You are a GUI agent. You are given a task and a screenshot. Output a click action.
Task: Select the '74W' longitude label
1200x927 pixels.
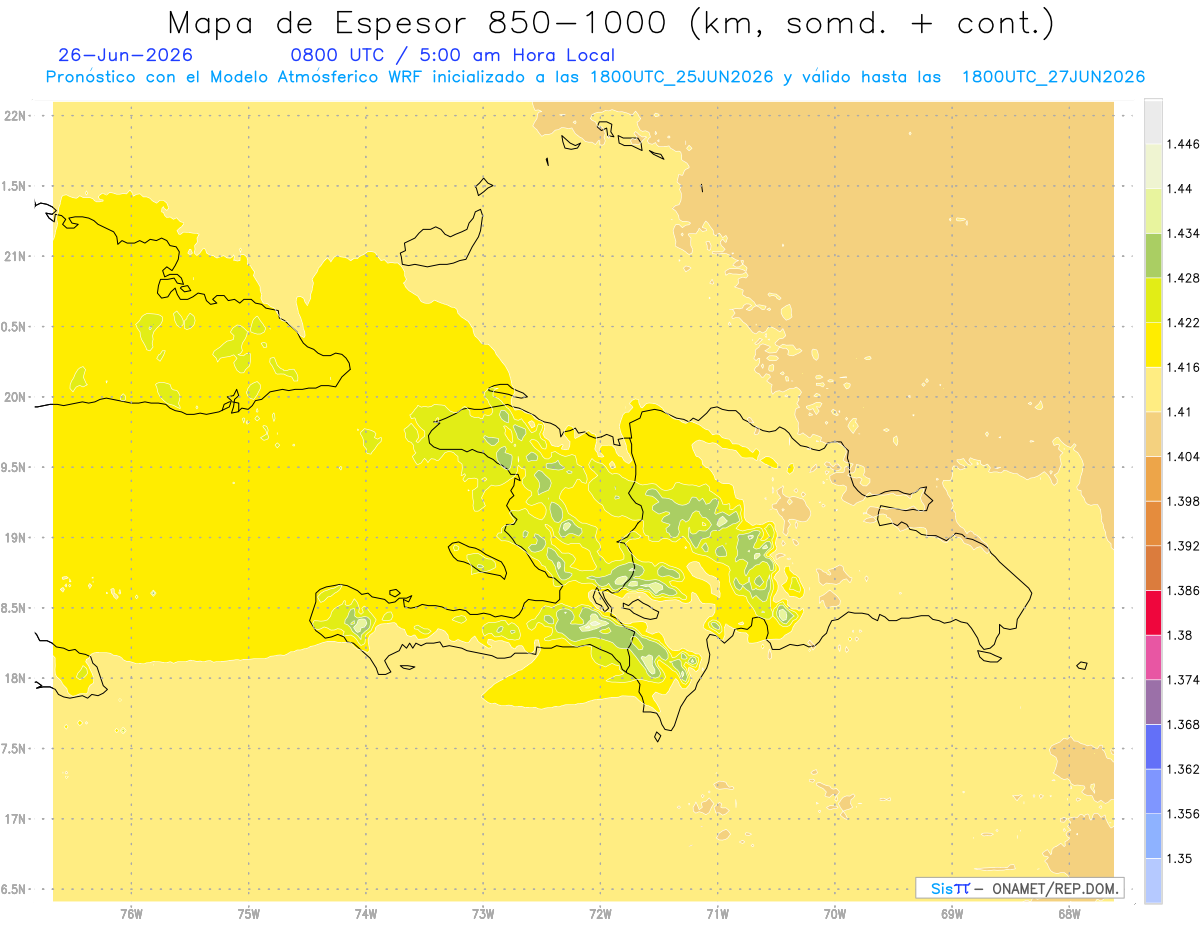tap(365, 914)
